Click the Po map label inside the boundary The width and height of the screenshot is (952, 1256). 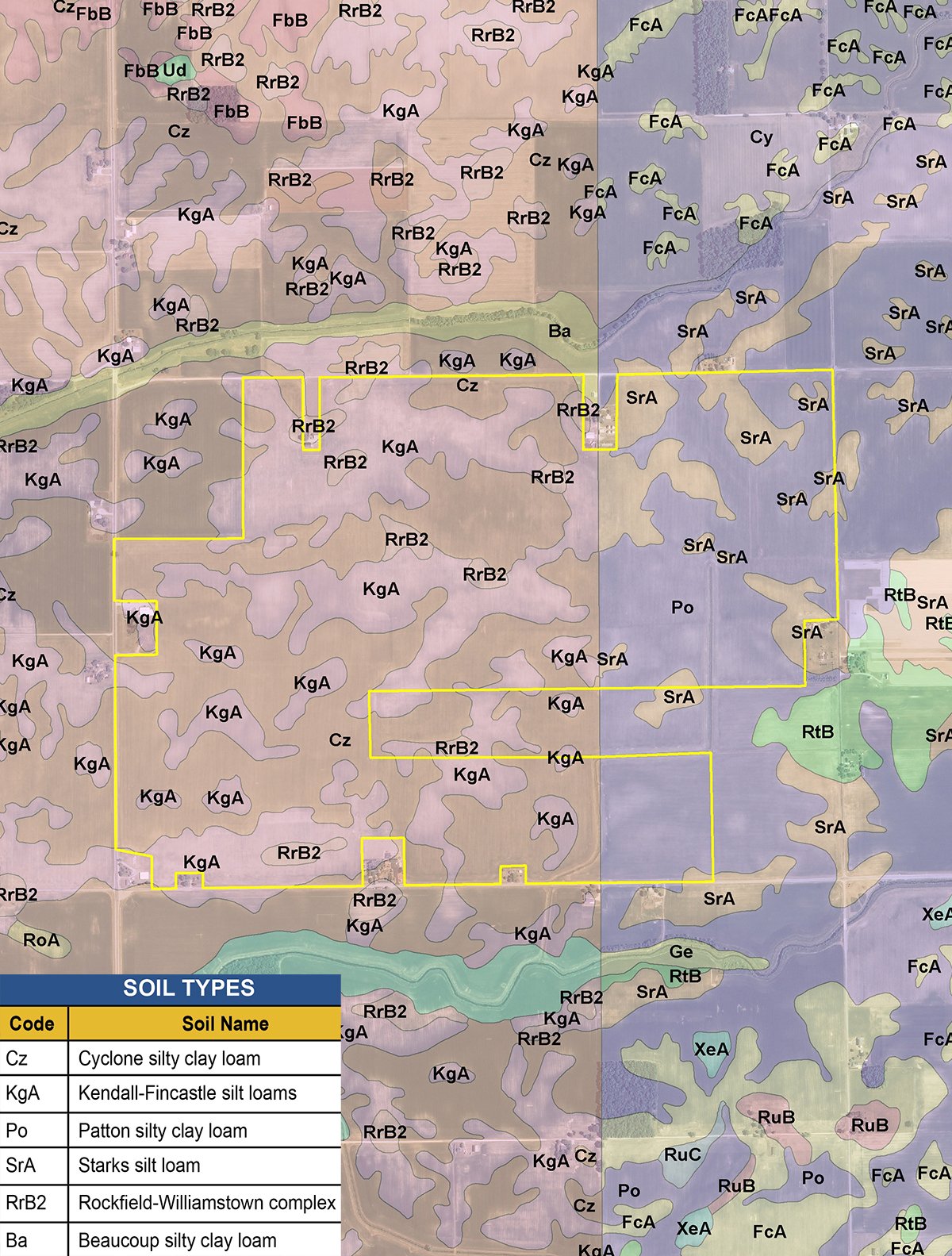(x=682, y=608)
